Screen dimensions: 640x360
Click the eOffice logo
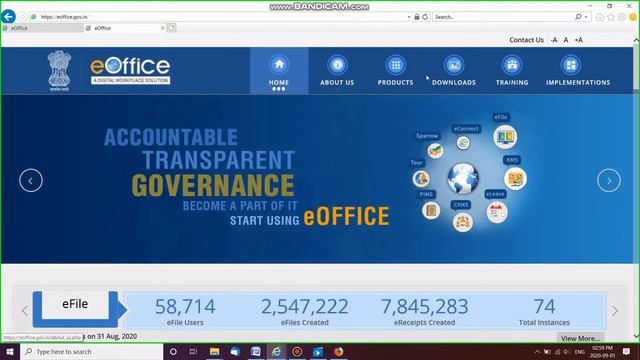(x=130, y=70)
